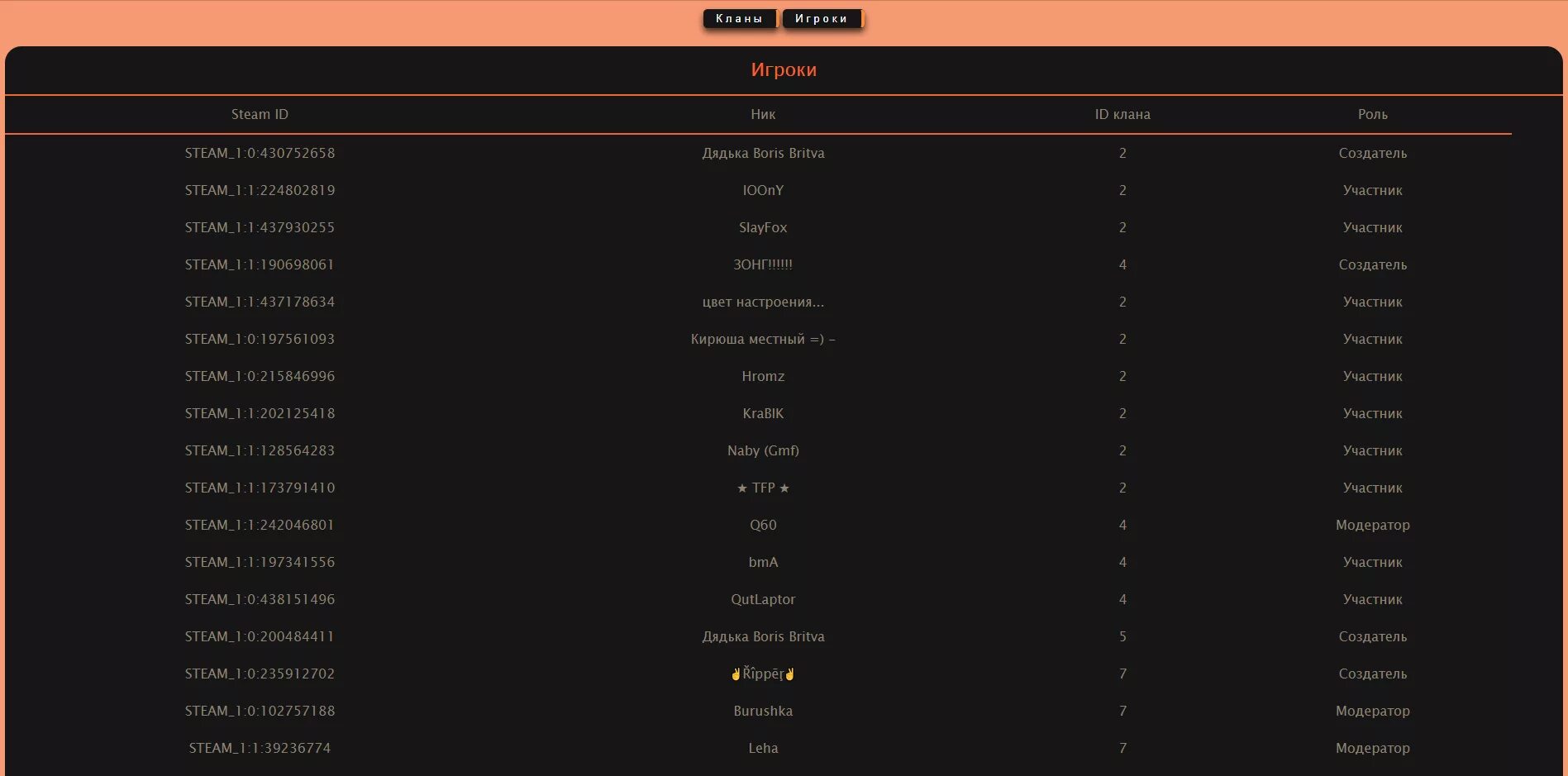
Task: Click the Участник role in bmA row
Action: pos(1373,562)
